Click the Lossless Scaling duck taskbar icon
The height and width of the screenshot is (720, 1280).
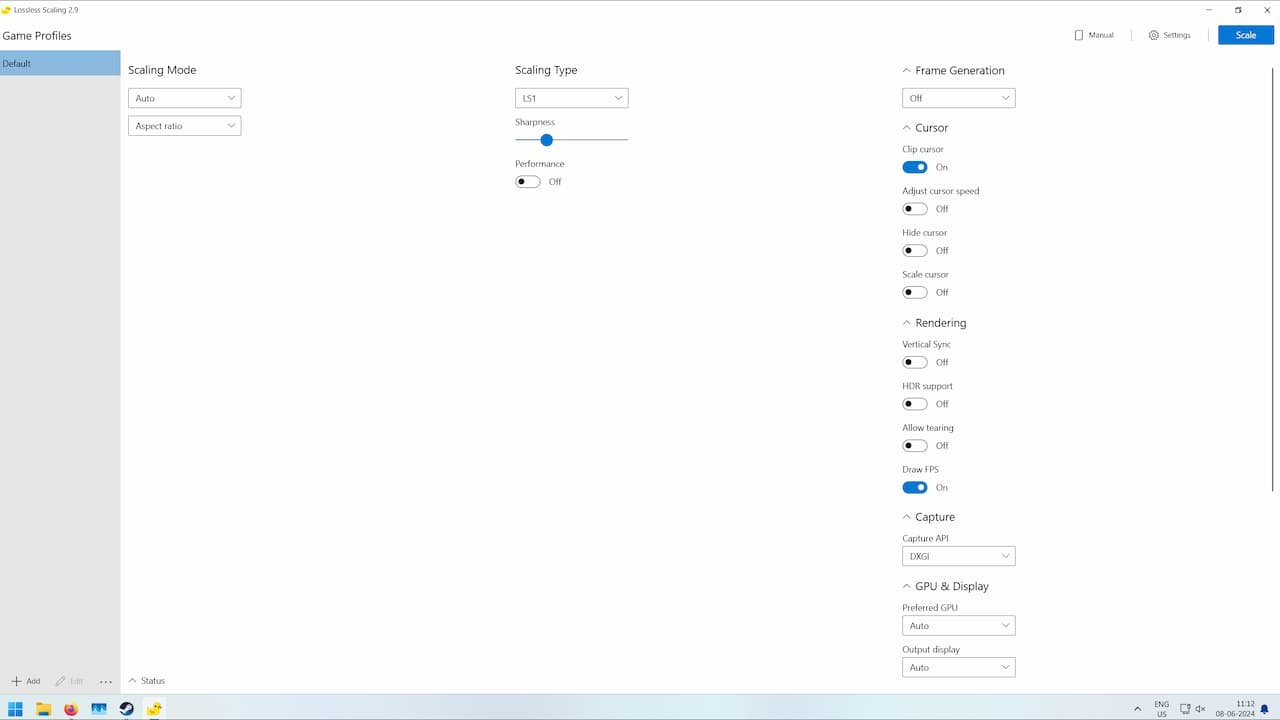point(154,709)
